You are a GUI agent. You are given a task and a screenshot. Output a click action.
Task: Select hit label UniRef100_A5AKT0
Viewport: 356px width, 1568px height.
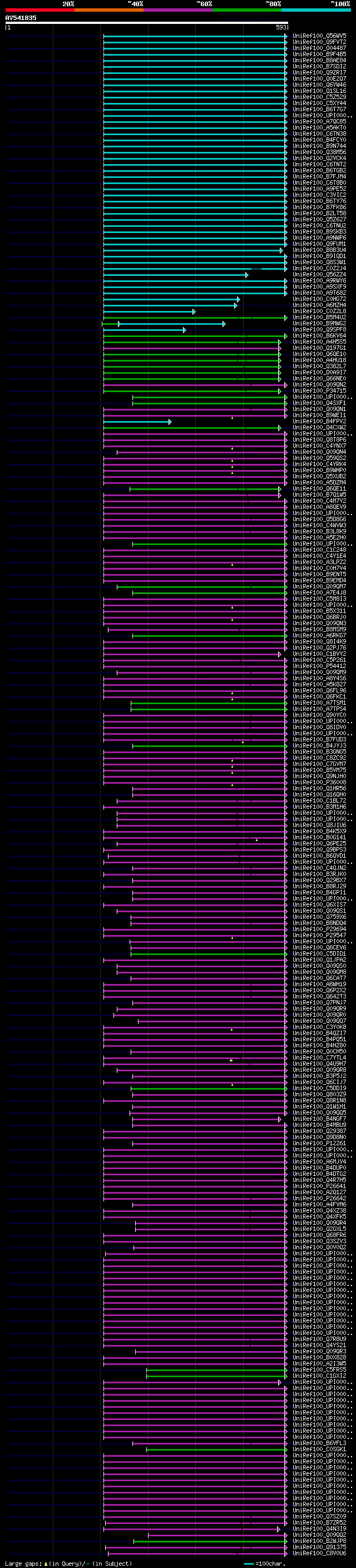click(319, 128)
